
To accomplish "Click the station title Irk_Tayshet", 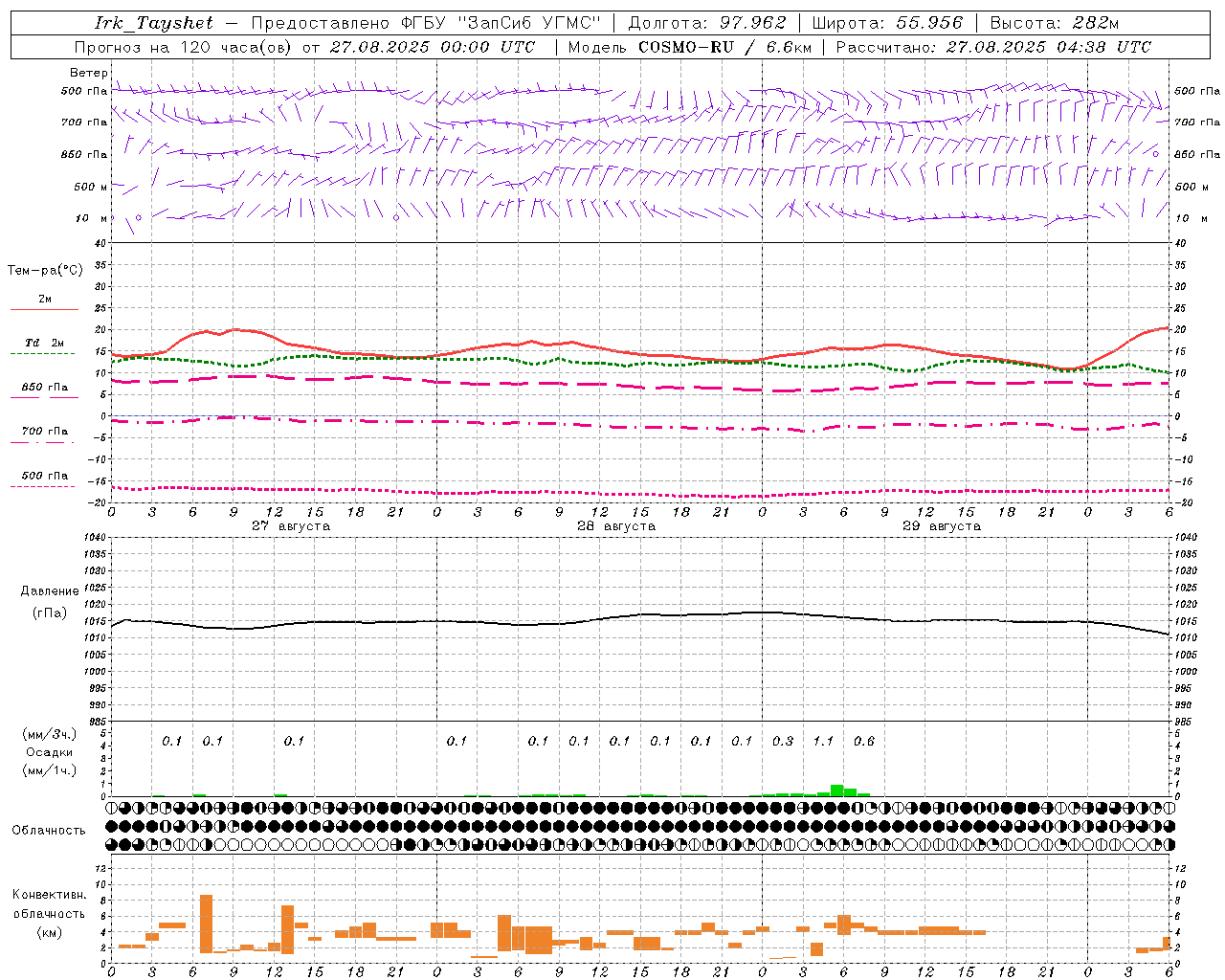I will tap(154, 23).
